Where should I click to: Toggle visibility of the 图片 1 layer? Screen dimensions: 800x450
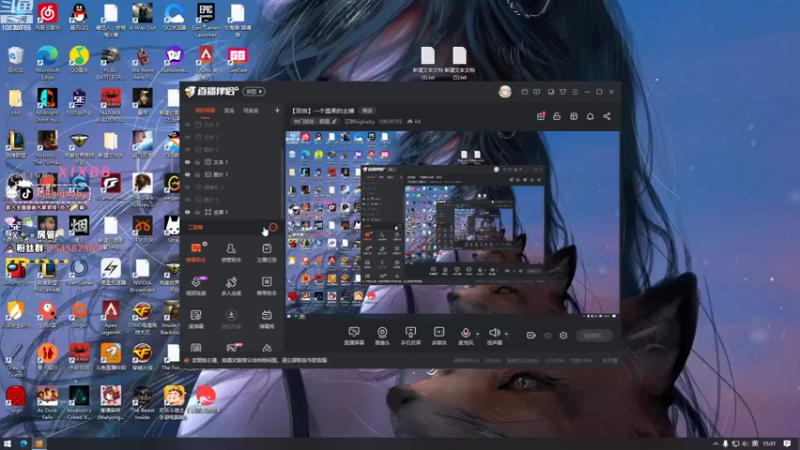188,174
